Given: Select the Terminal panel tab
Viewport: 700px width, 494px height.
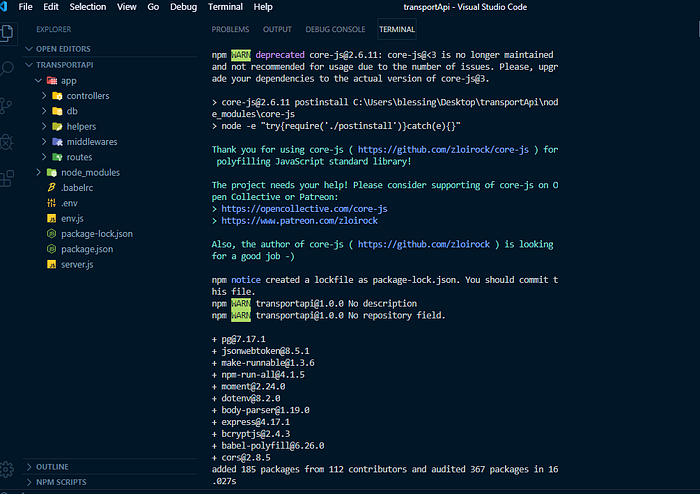Looking at the screenshot, I should (396, 29).
